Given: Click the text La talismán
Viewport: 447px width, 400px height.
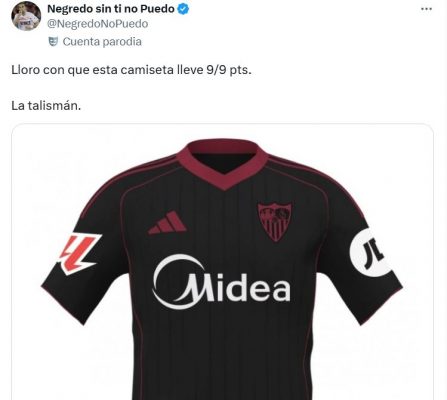Looking at the screenshot, I should click(x=46, y=106).
